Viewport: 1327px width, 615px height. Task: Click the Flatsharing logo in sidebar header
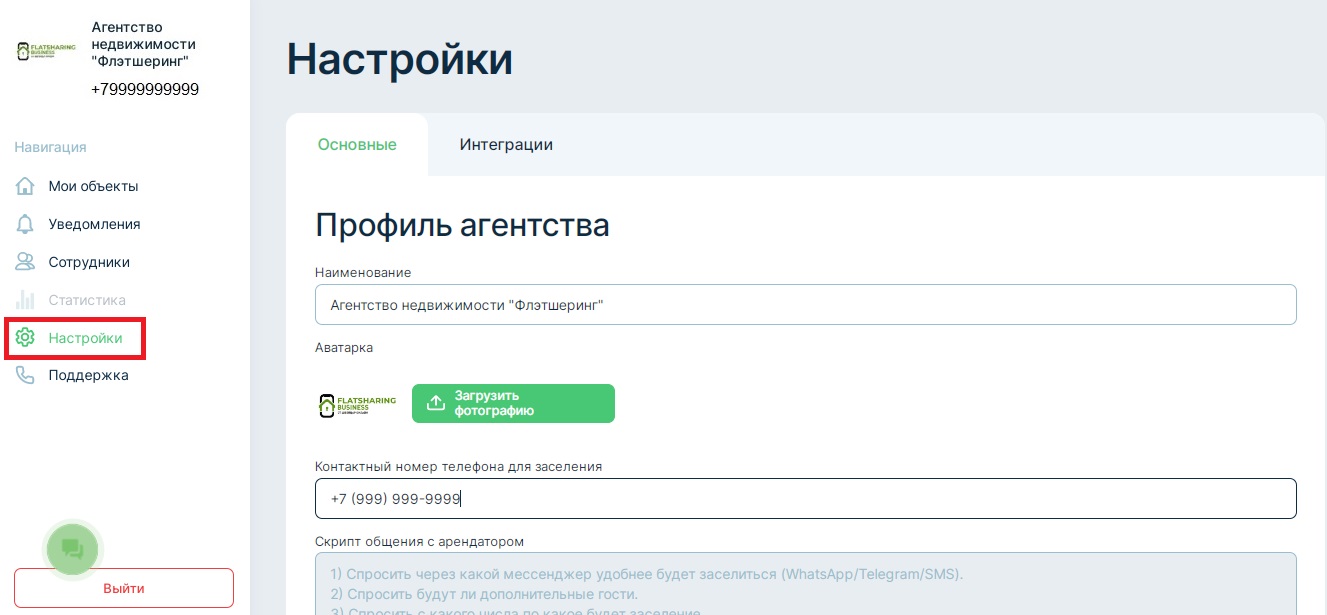coord(46,52)
